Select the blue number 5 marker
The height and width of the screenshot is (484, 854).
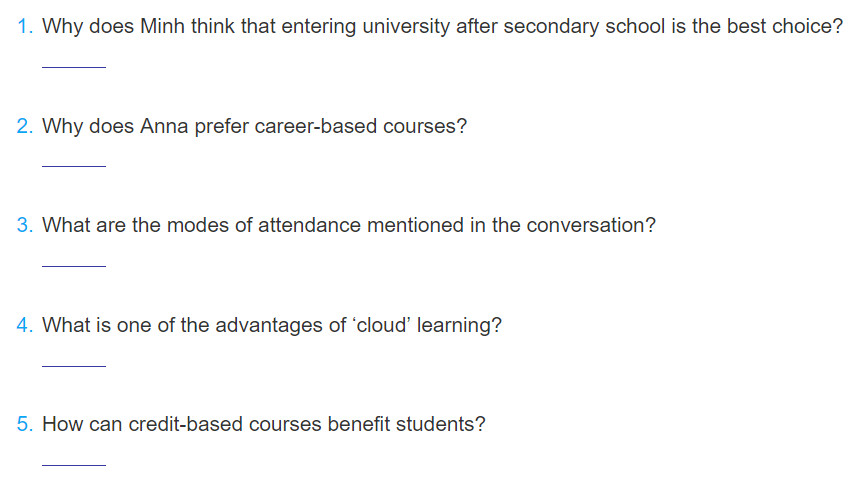pos(25,424)
